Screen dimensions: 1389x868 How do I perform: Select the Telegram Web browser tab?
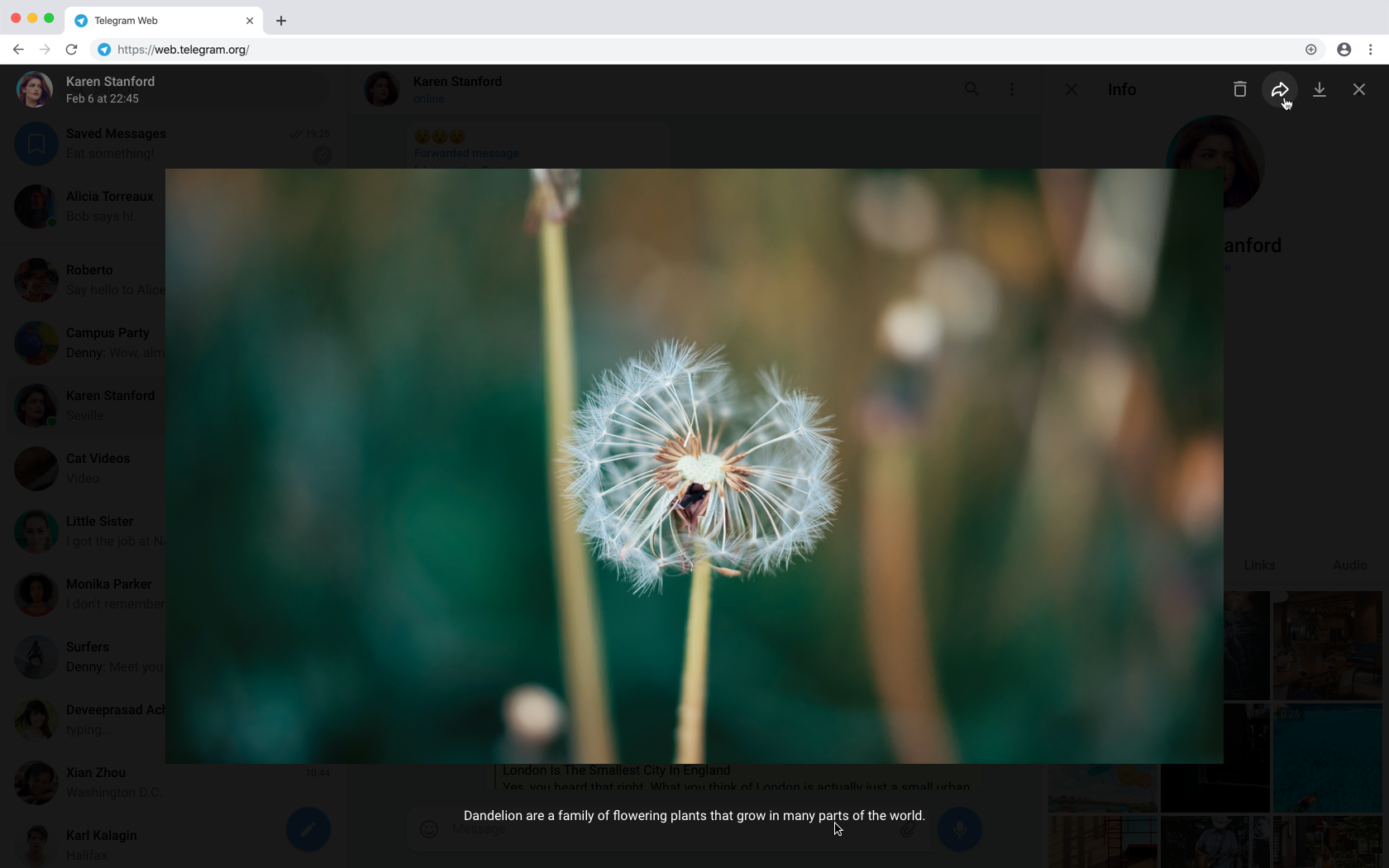[164, 21]
